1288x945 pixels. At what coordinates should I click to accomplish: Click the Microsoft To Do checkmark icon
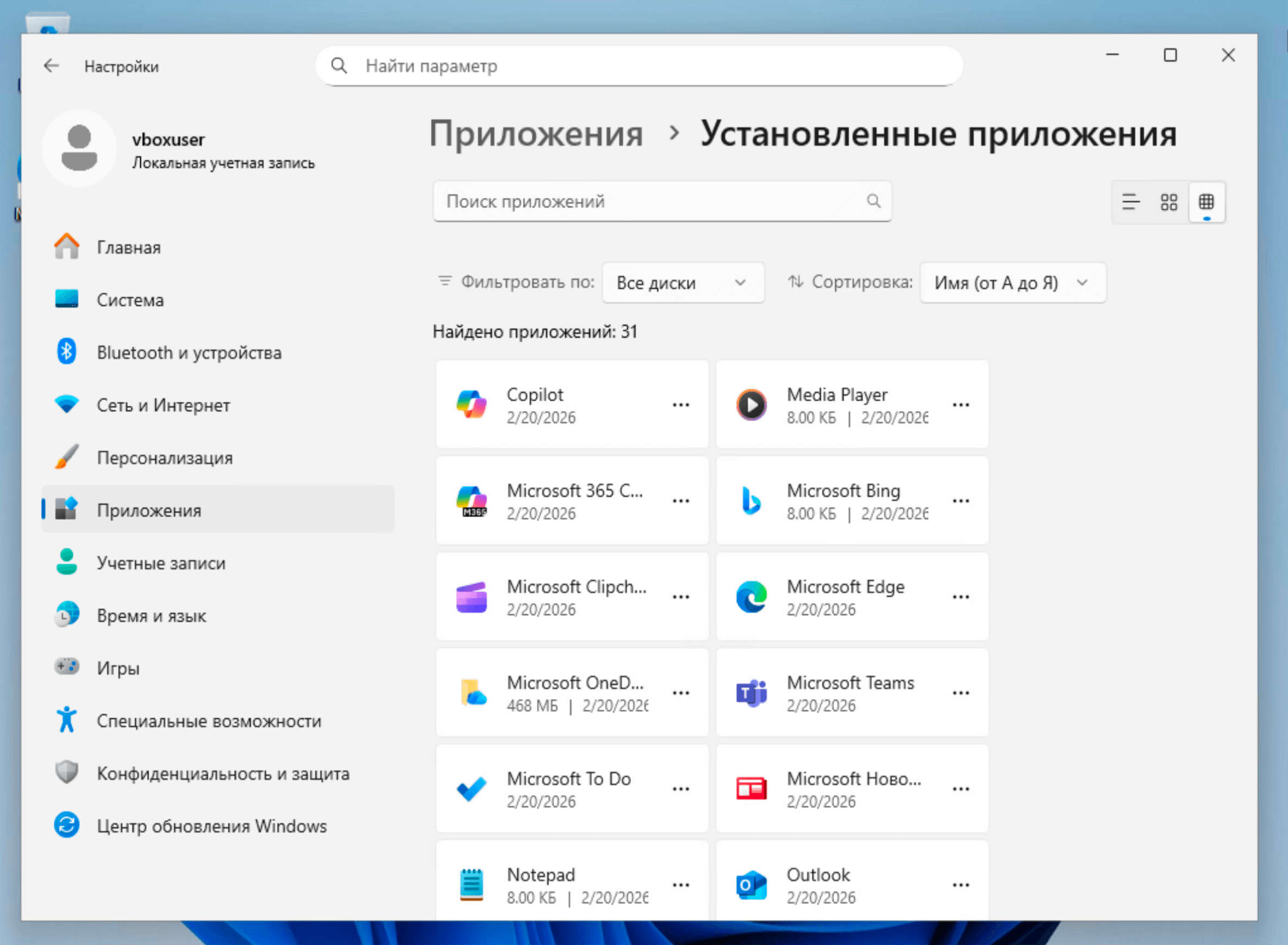[x=471, y=789]
